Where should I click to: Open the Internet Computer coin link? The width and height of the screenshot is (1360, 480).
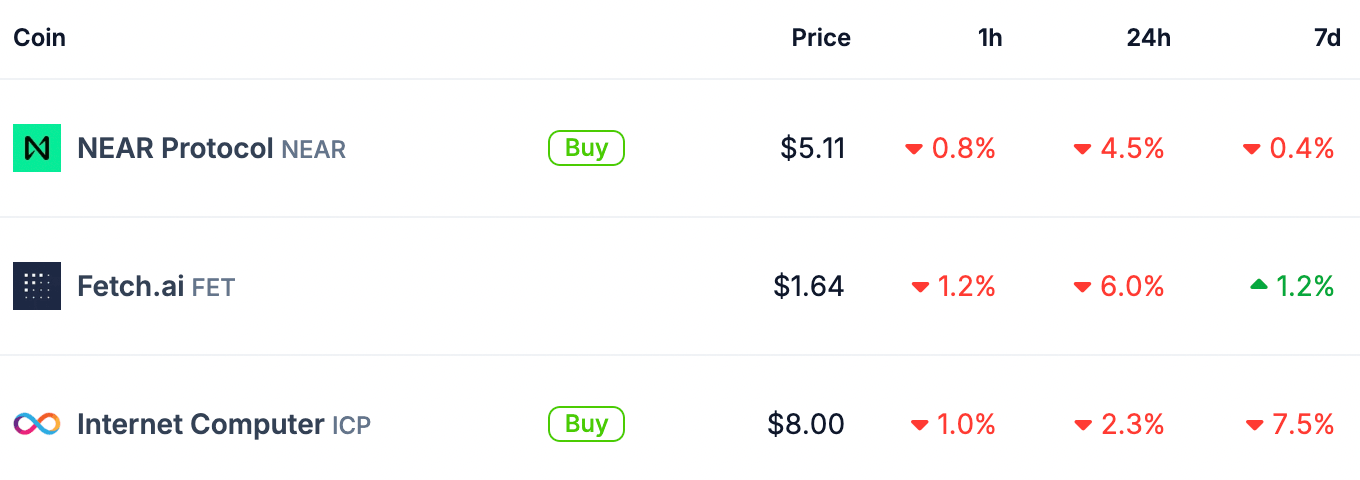tap(200, 424)
